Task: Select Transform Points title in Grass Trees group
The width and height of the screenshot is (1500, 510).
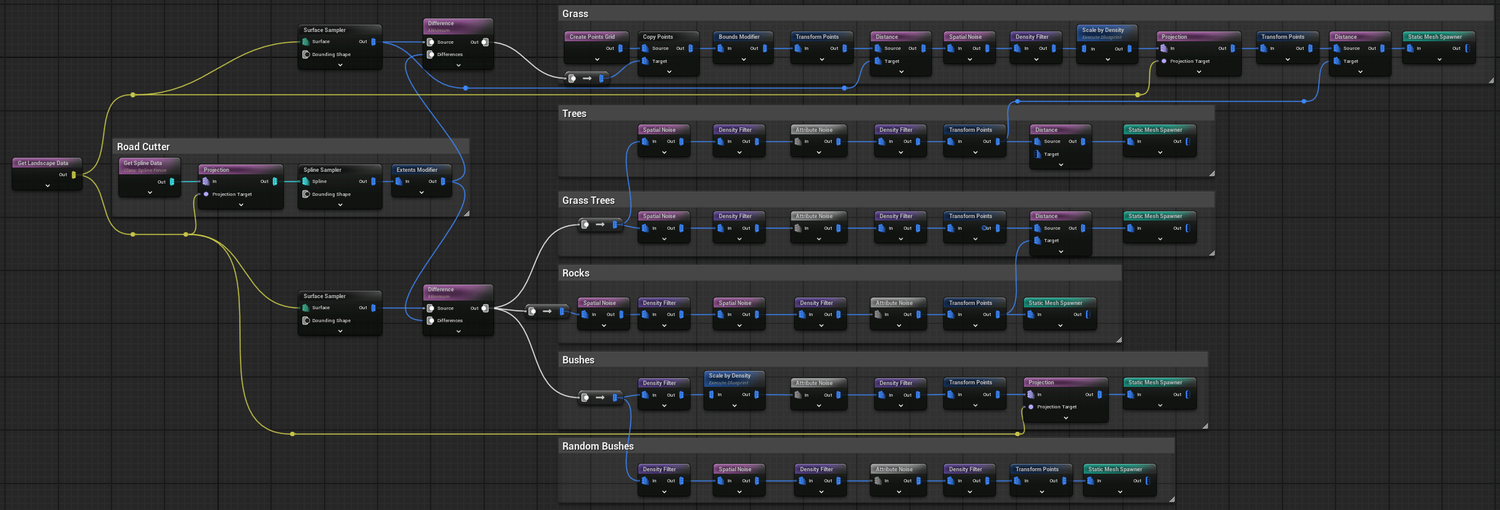Action: coord(970,216)
